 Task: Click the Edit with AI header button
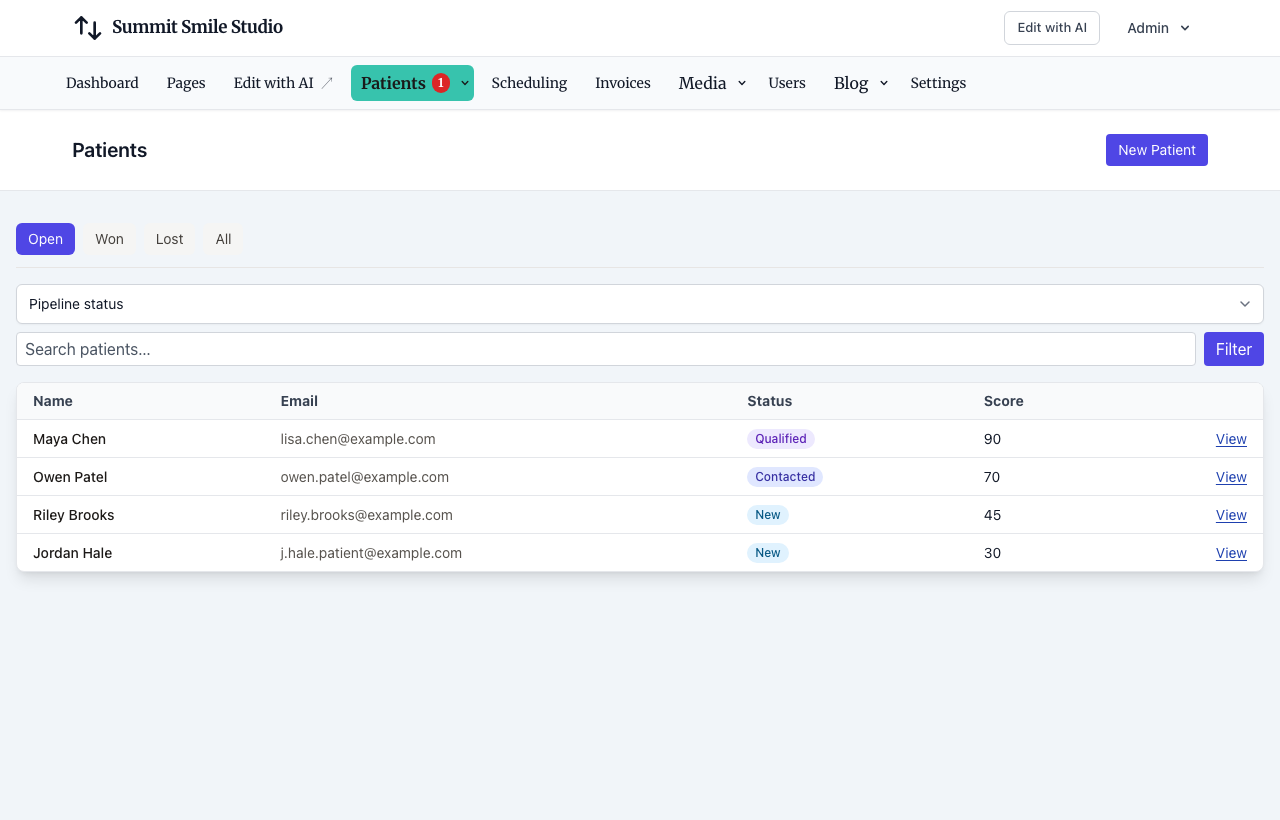point(1052,28)
